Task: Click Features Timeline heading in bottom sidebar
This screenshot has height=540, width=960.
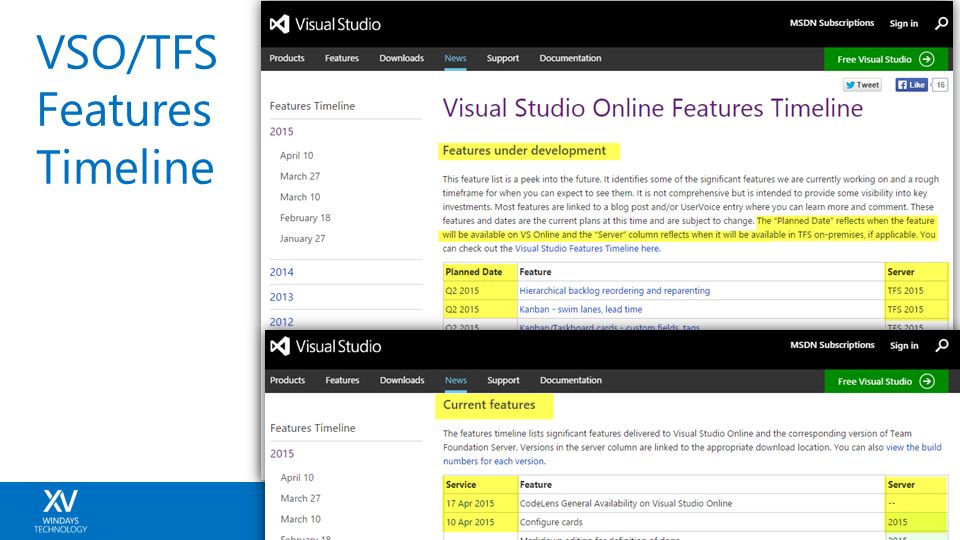Action: [313, 428]
